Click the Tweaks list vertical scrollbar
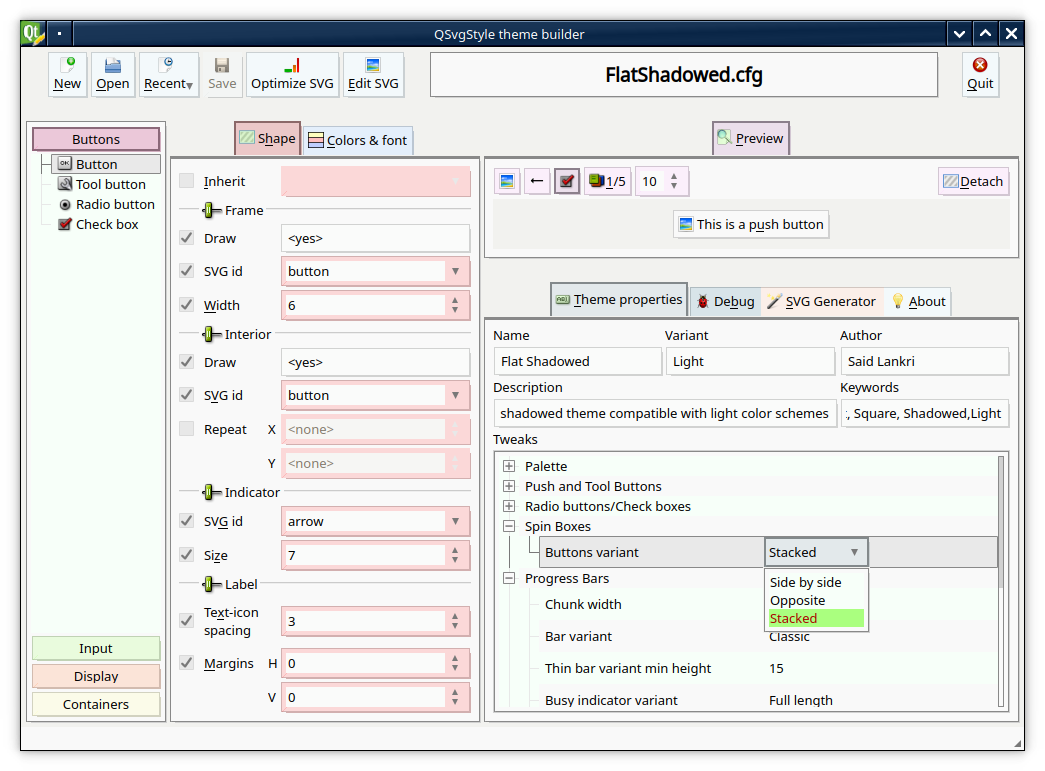 click(1000, 580)
